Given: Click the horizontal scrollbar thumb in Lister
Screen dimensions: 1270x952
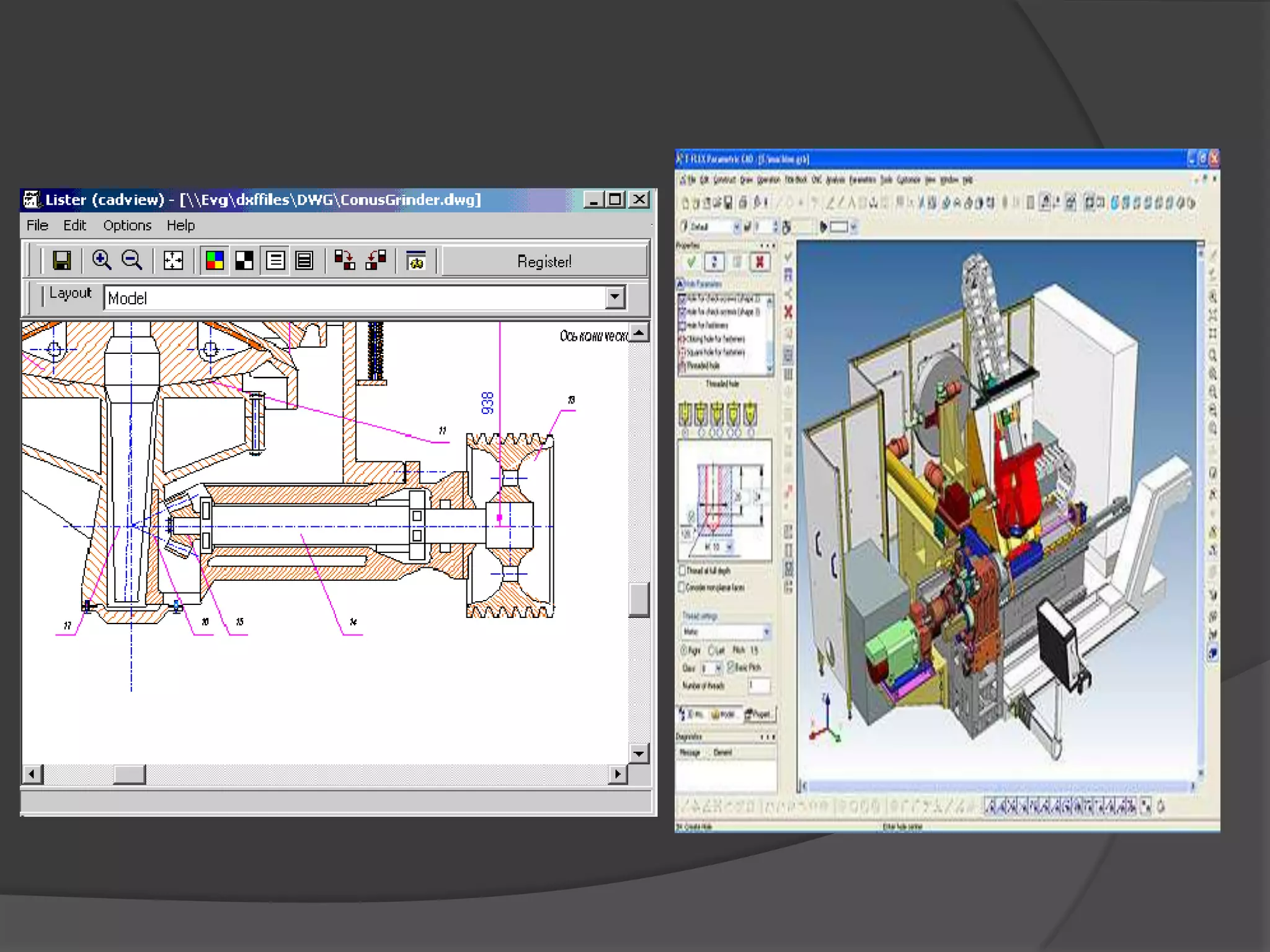Looking at the screenshot, I should click(129, 774).
